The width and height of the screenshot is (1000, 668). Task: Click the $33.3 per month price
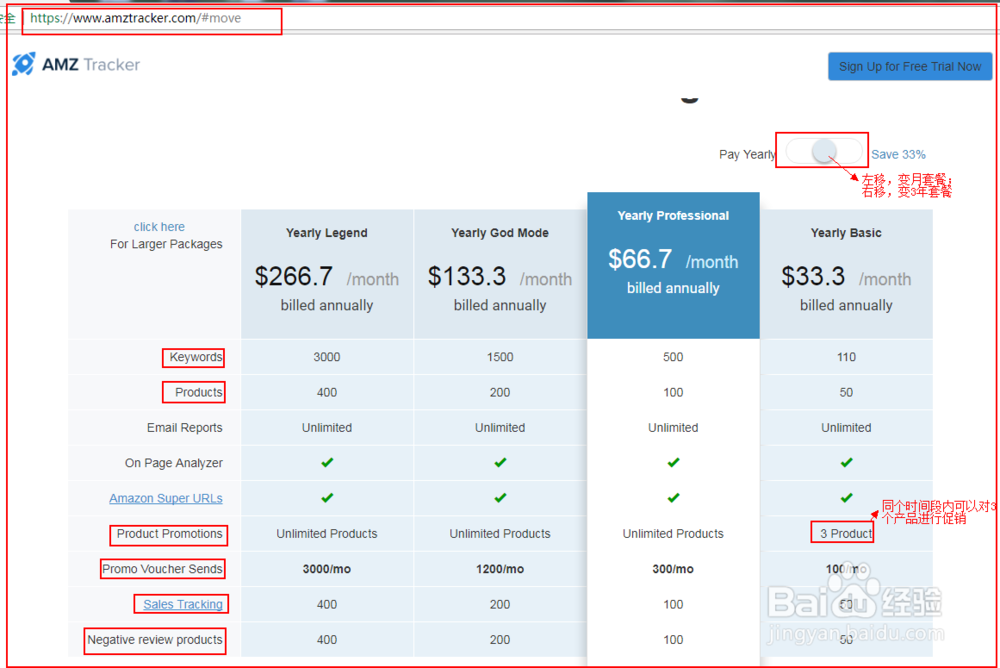pos(846,277)
